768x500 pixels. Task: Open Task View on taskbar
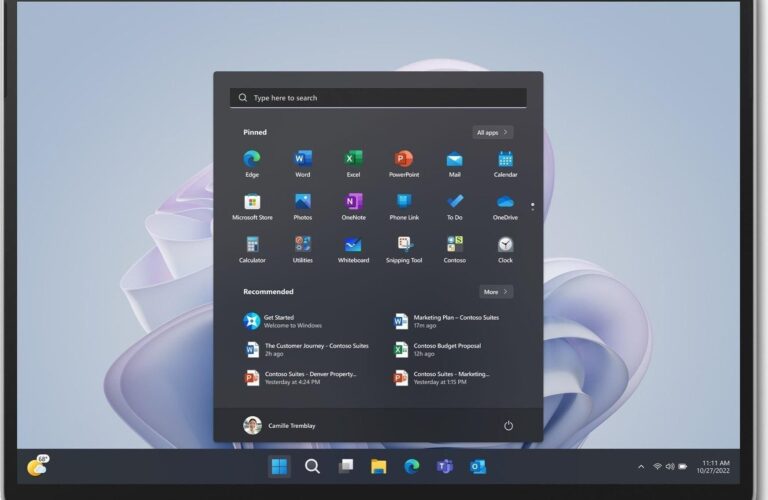pyautogui.click(x=345, y=467)
